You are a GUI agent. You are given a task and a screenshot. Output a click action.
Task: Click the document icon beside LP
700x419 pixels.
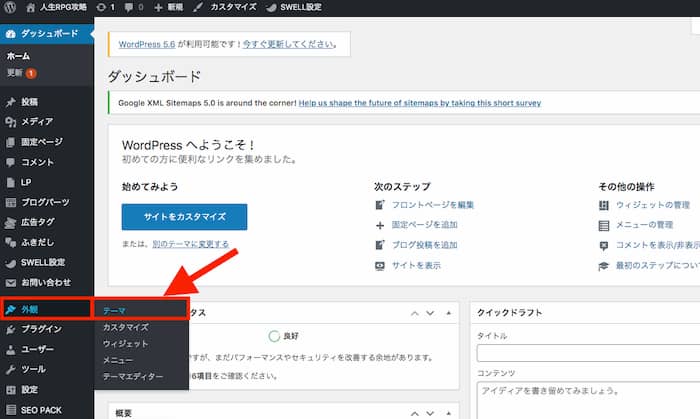[11, 183]
